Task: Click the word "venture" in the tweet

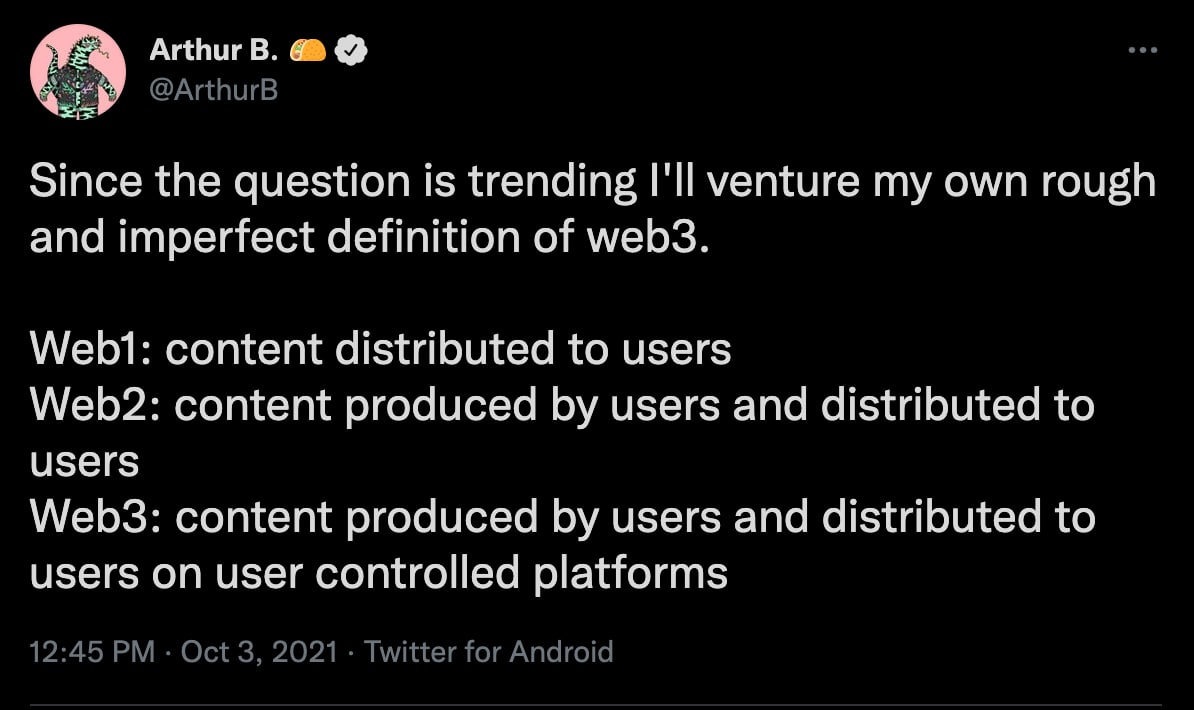Action: click(x=783, y=183)
